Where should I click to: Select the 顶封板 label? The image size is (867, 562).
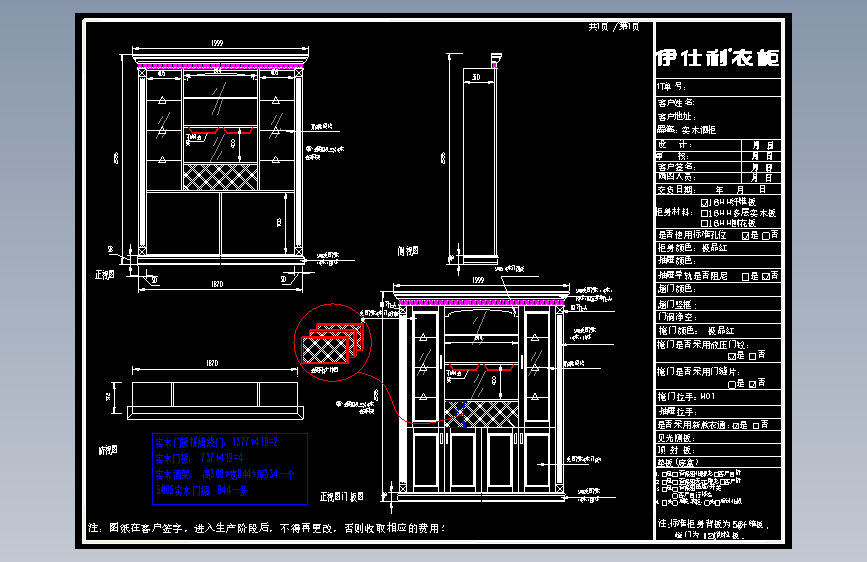[x=676, y=450]
